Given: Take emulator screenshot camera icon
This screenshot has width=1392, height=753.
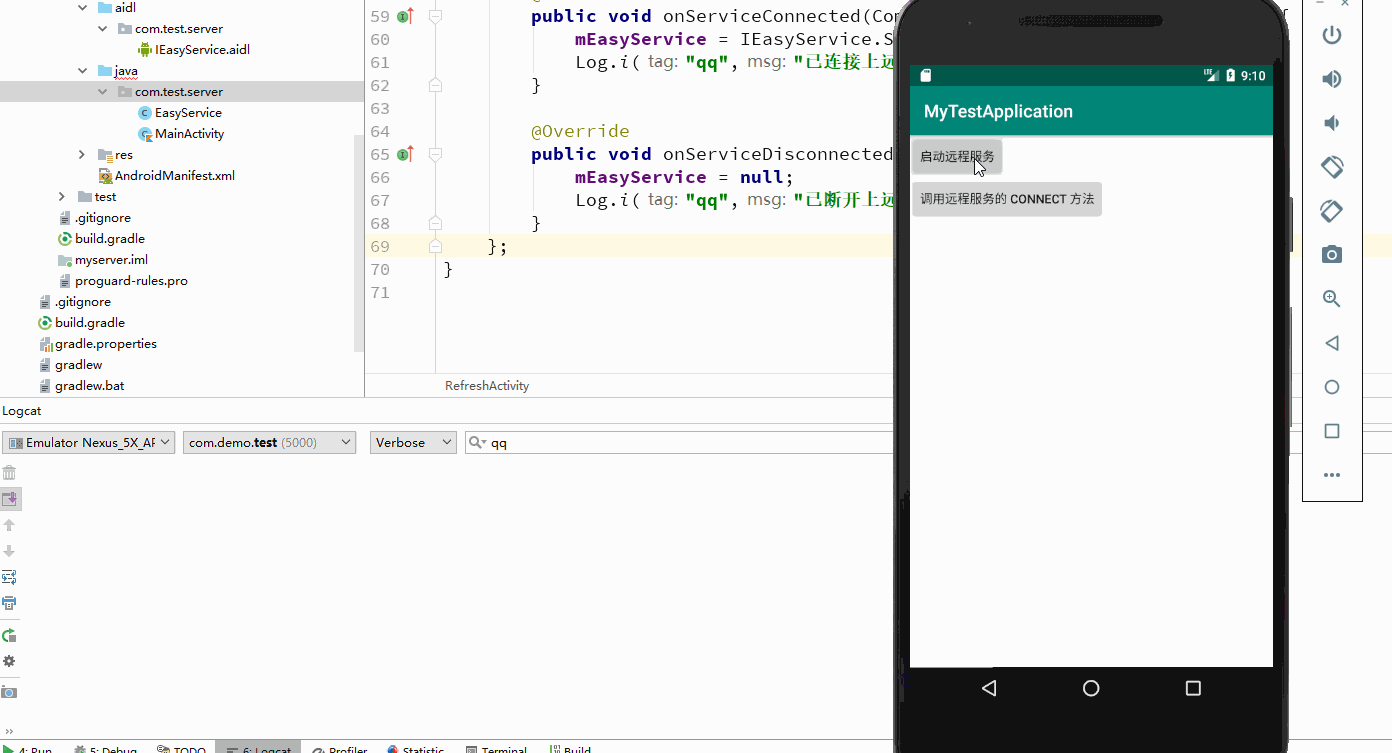Looking at the screenshot, I should click(x=1332, y=255).
